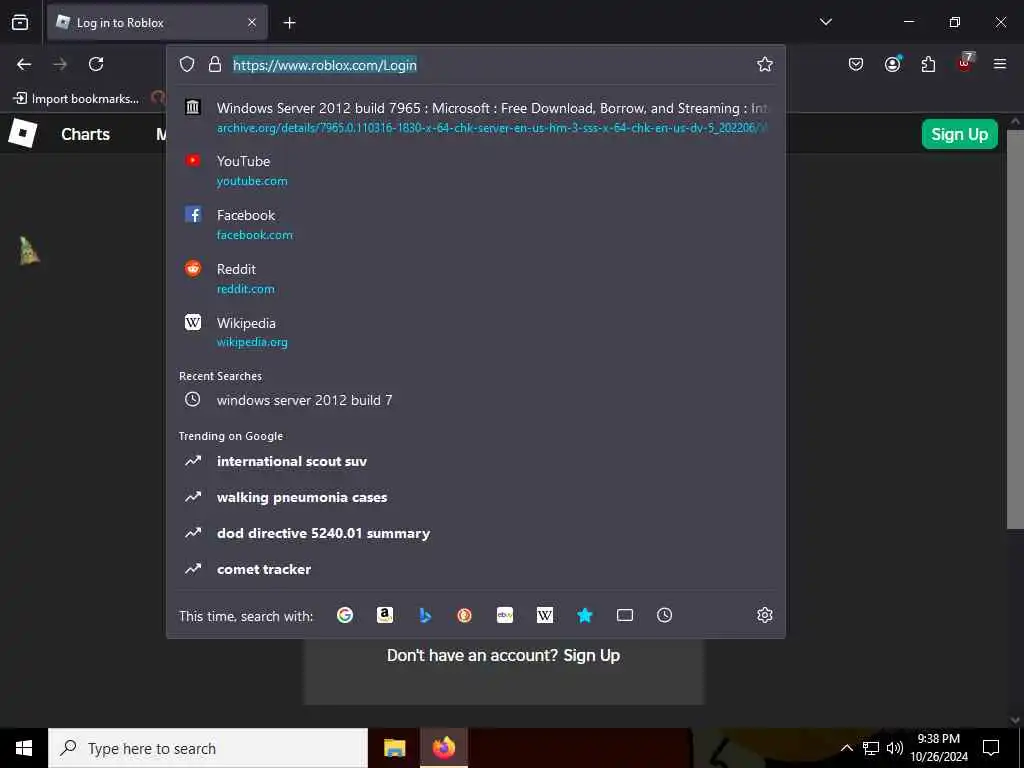This screenshot has width=1024, height=768.
Task: Bookmark this page with the star icon
Action: pyautogui.click(x=765, y=64)
